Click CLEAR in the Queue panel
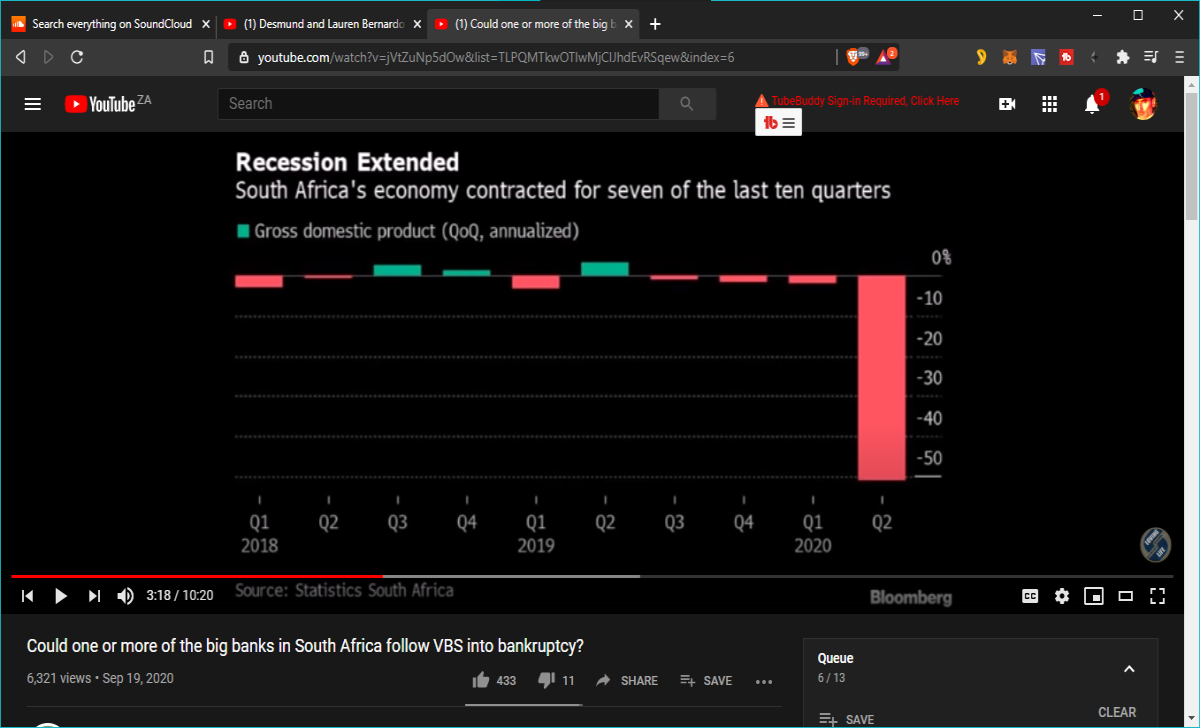 (x=1117, y=713)
